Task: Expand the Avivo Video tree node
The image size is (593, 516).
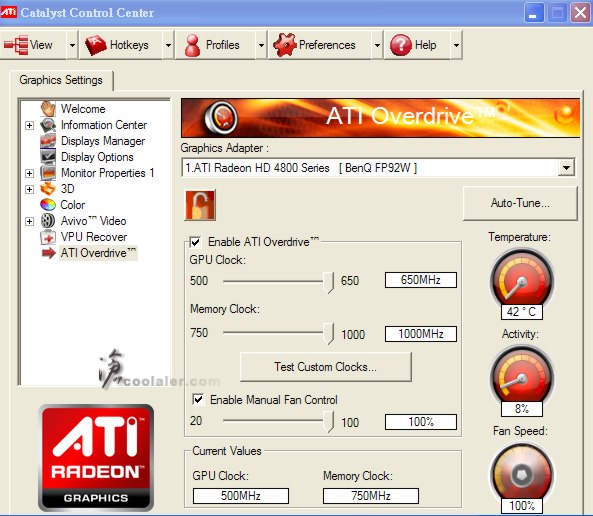Action: 29,221
